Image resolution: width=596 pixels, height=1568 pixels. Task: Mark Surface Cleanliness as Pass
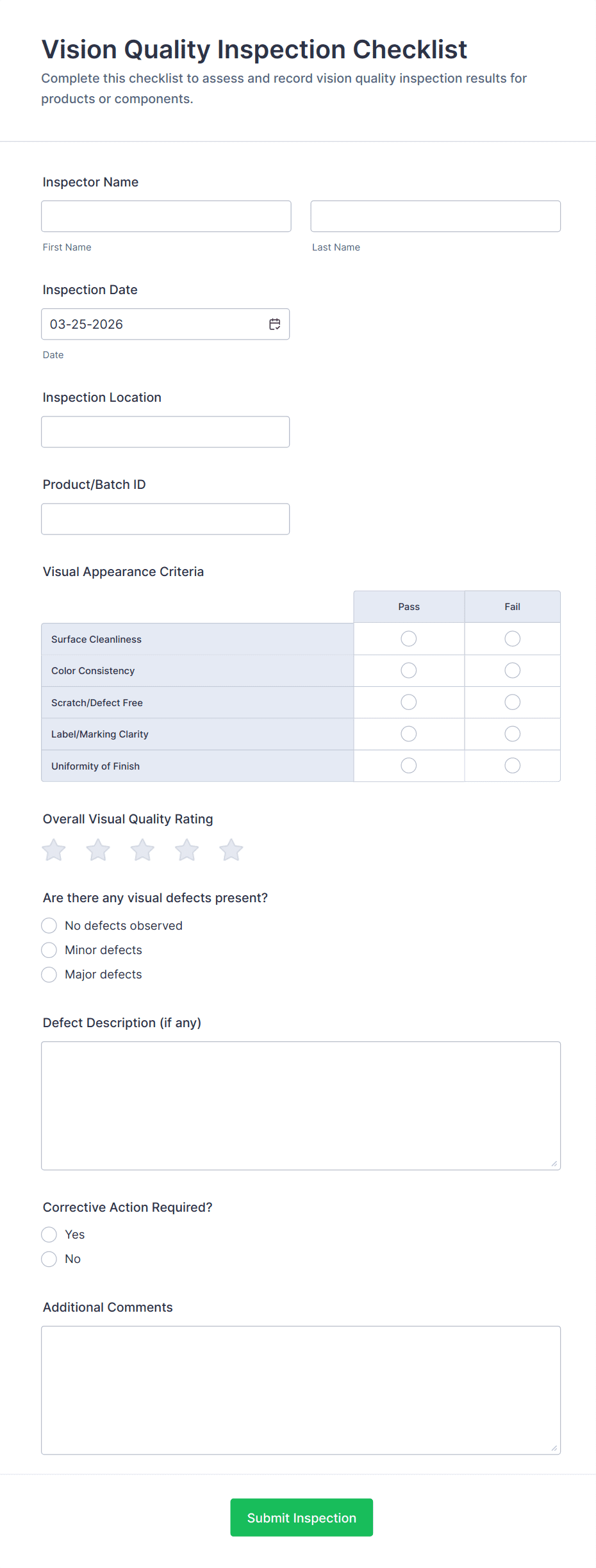click(x=408, y=638)
